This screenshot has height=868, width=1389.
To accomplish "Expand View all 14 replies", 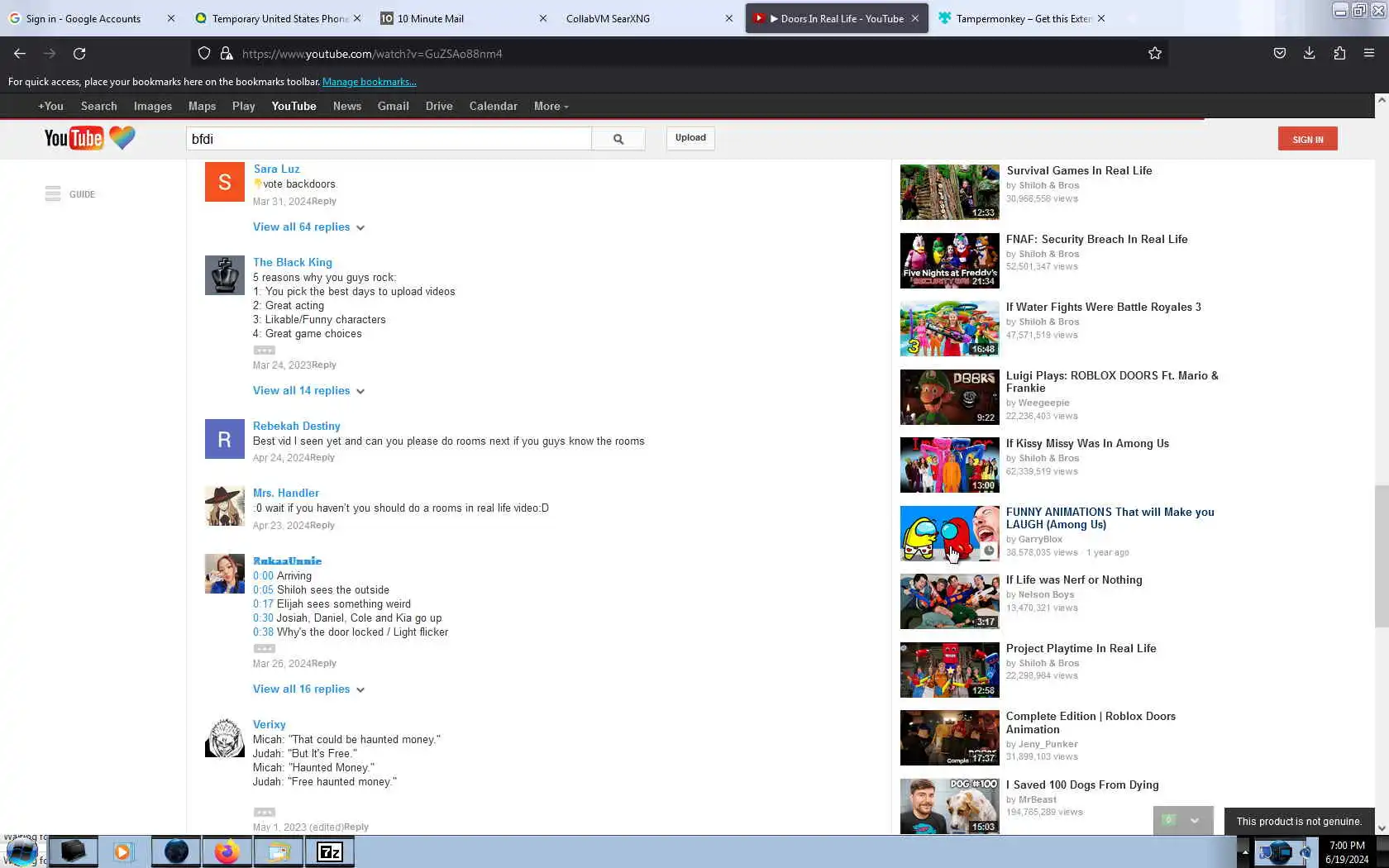I will tap(308, 390).
